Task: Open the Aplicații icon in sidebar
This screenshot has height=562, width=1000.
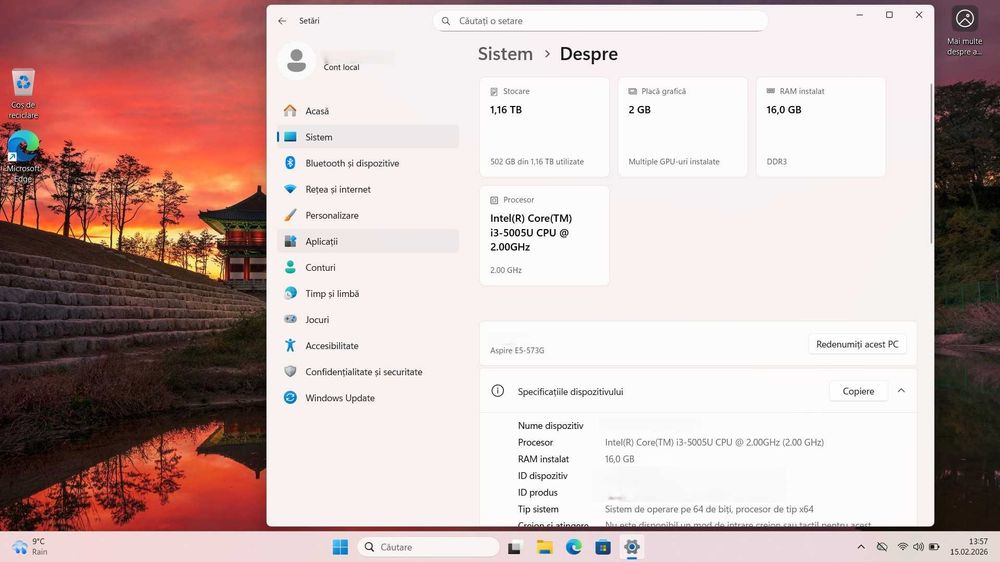Action: click(x=290, y=241)
